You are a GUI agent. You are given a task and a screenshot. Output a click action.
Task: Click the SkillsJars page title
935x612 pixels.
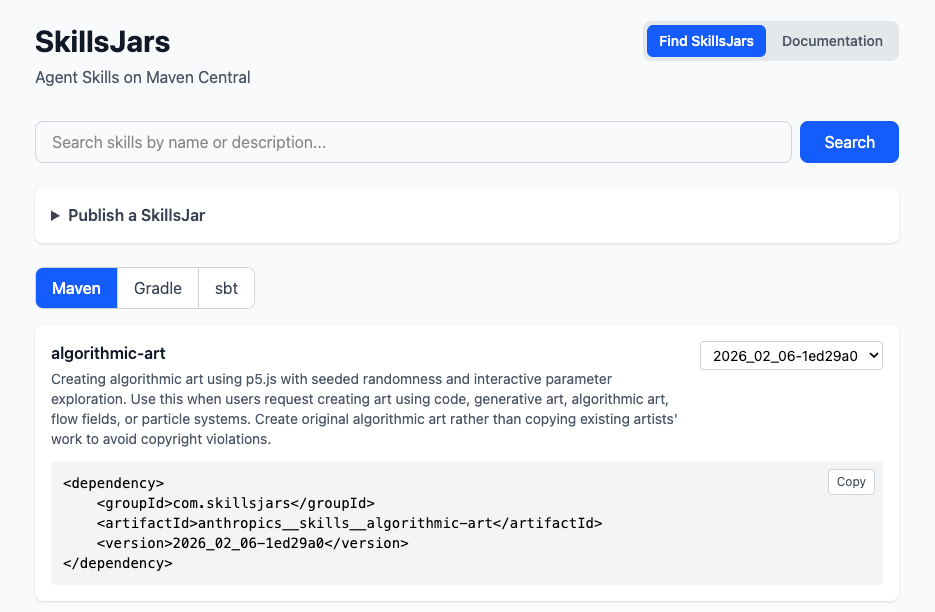coord(103,42)
